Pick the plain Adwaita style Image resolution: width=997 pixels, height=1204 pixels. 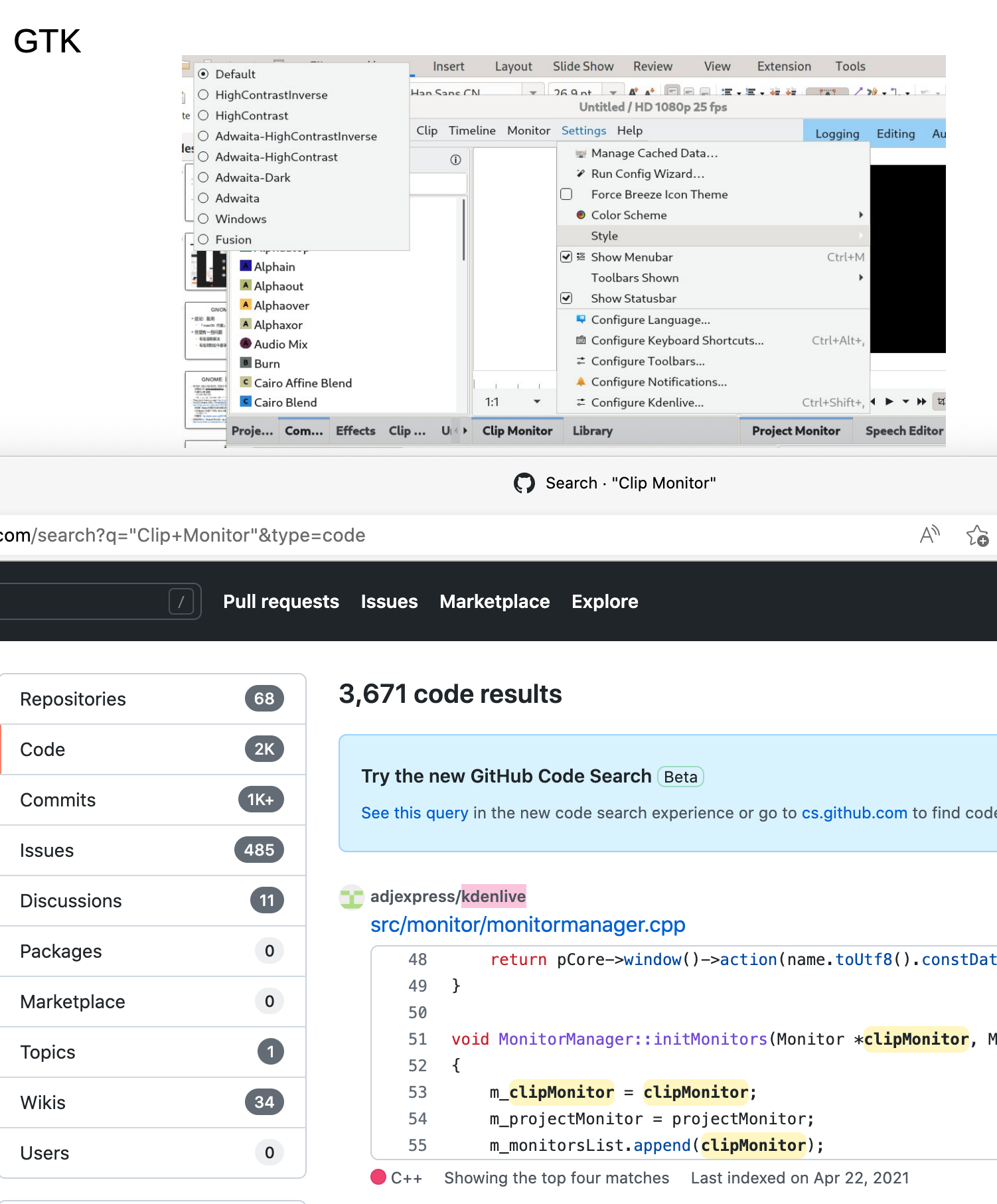tap(203, 198)
